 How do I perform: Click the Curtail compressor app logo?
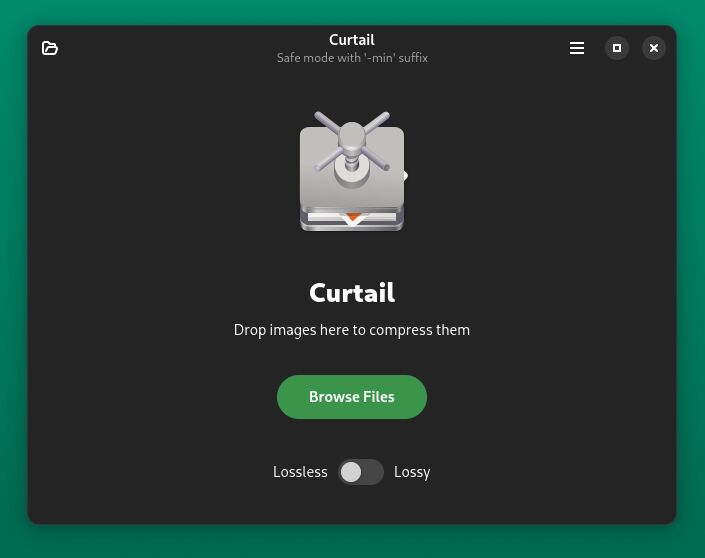click(352, 171)
